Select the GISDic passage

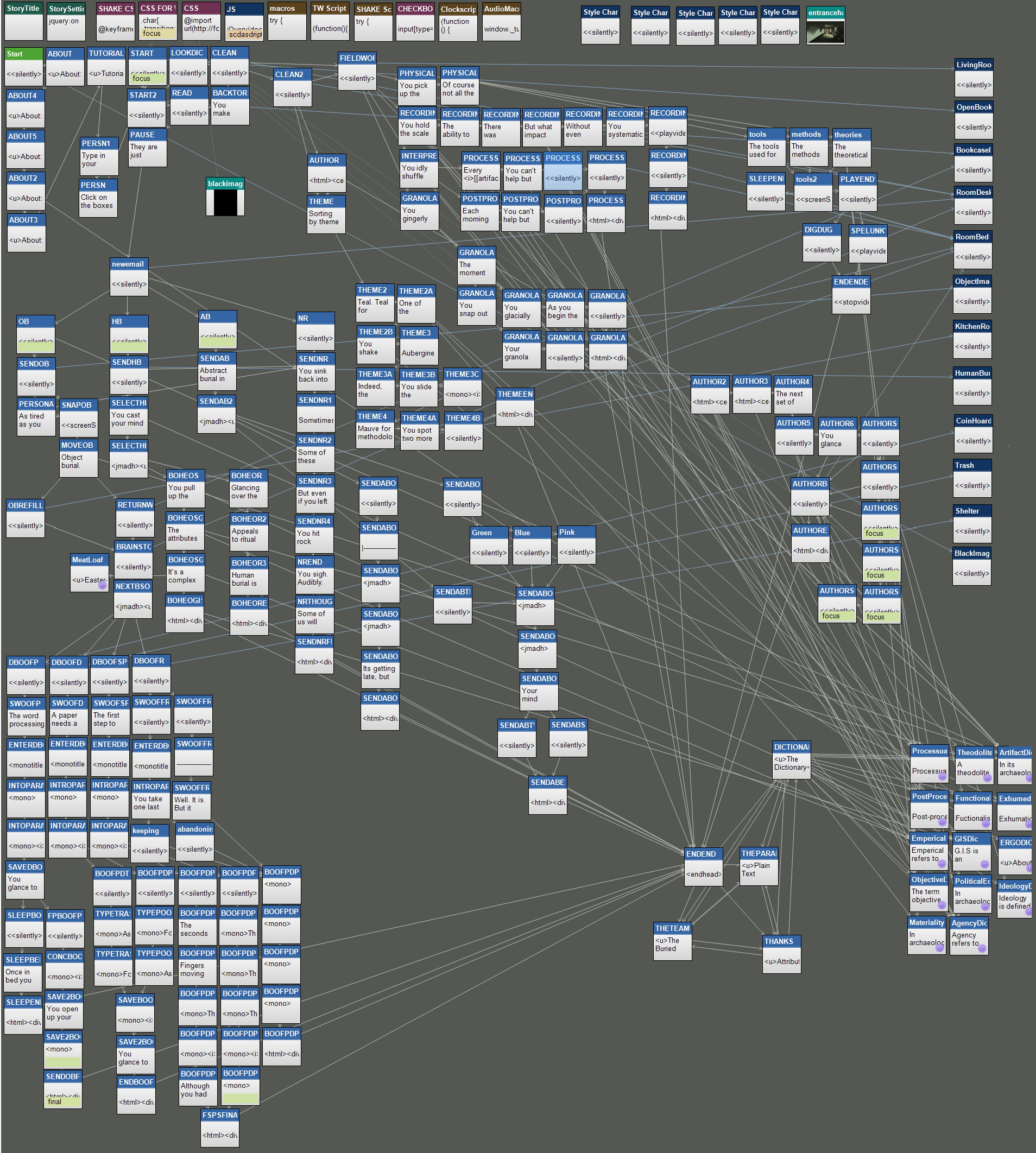(x=972, y=852)
